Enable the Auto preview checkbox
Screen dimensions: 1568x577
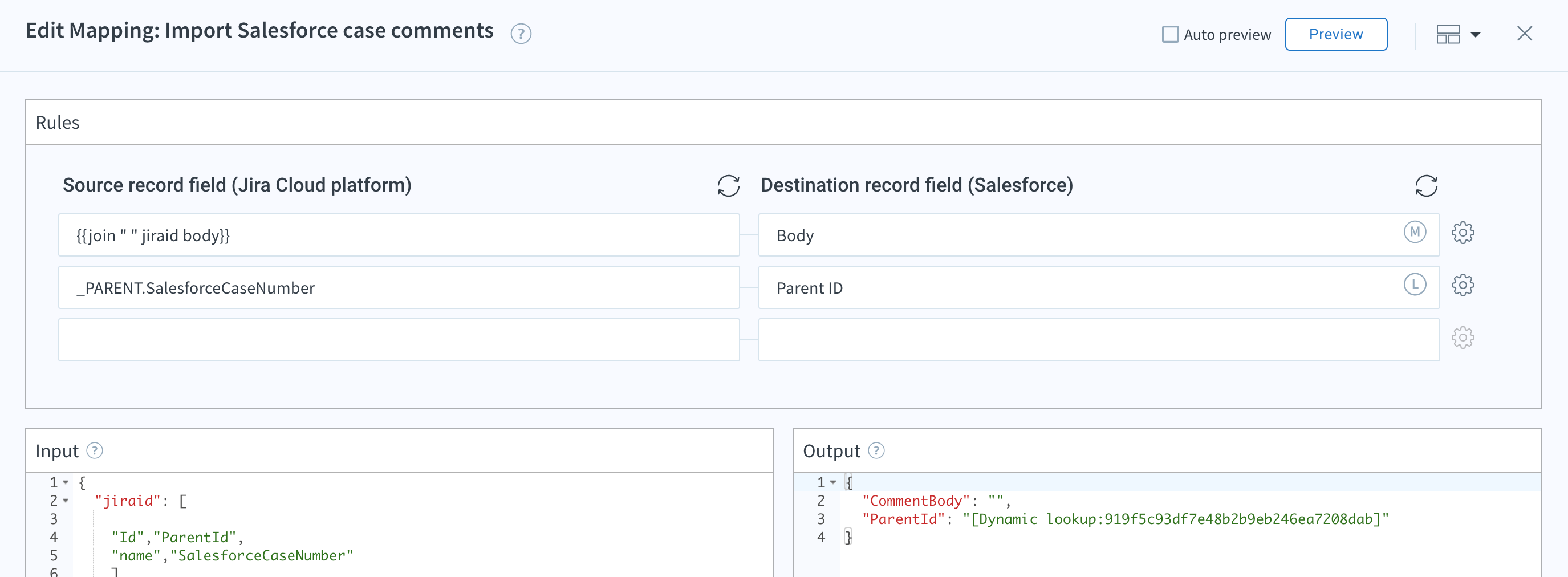1170,34
